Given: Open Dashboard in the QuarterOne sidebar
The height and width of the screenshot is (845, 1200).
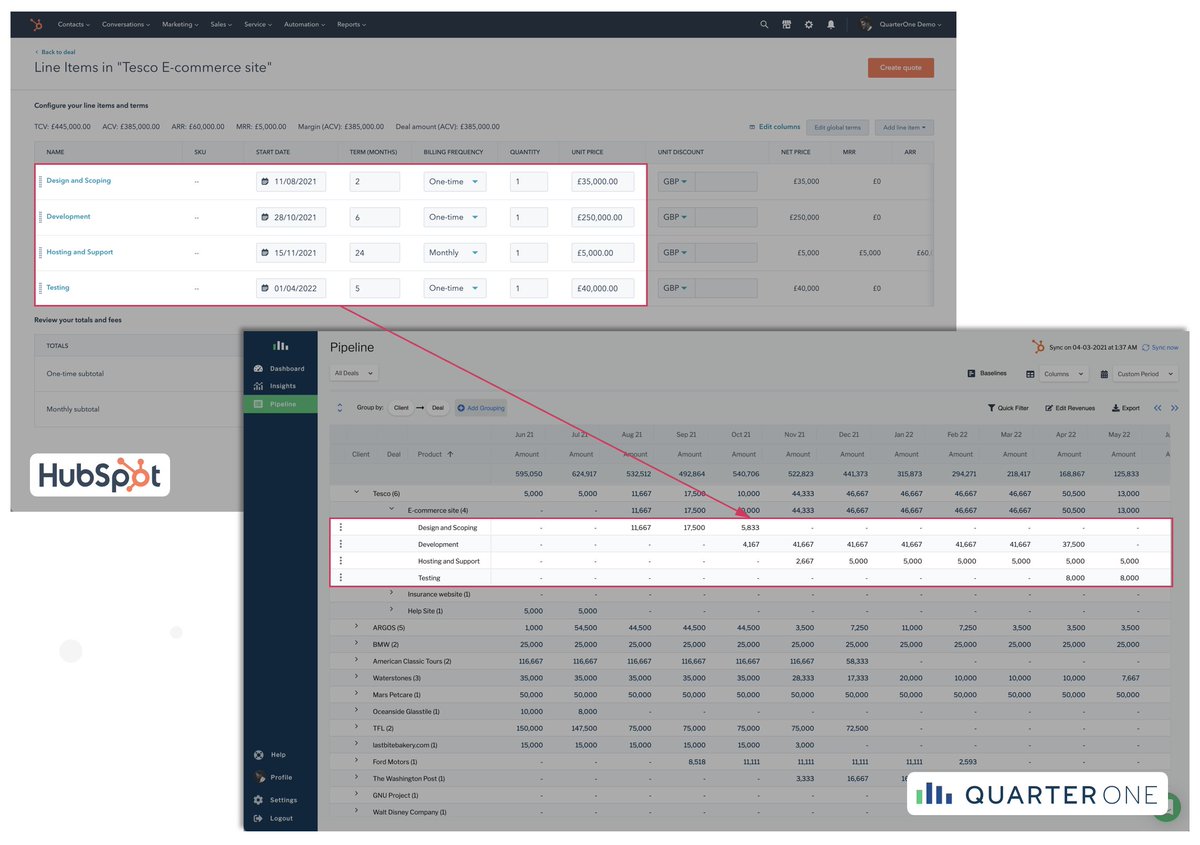Looking at the screenshot, I should coord(280,369).
